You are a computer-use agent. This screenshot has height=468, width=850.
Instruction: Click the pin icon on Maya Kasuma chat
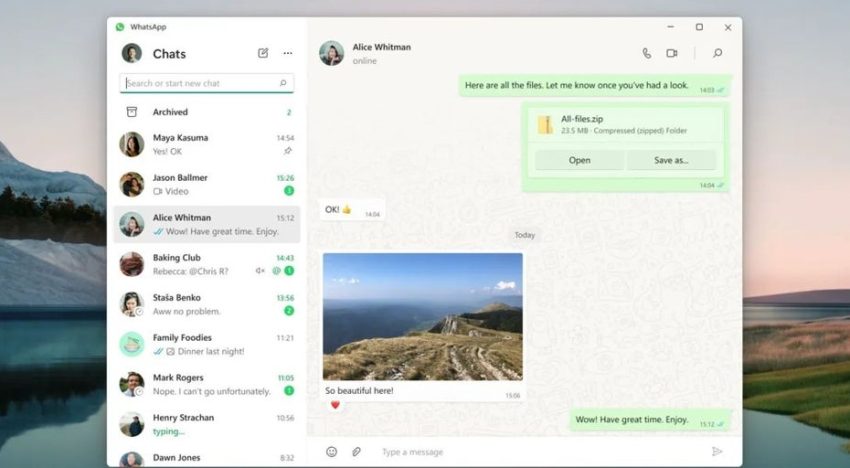coord(288,151)
